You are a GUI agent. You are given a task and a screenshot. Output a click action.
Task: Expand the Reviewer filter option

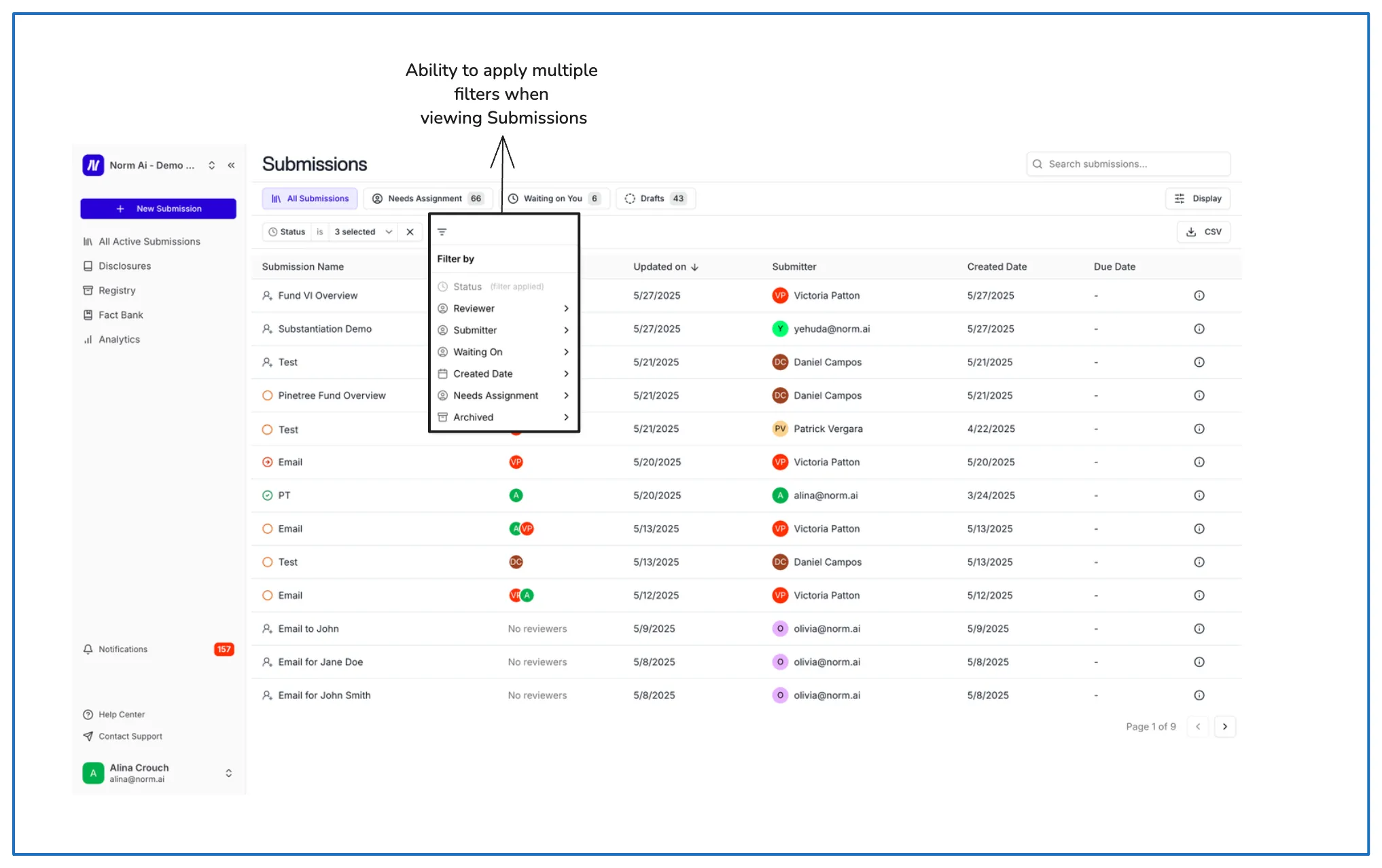(x=503, y=308)
